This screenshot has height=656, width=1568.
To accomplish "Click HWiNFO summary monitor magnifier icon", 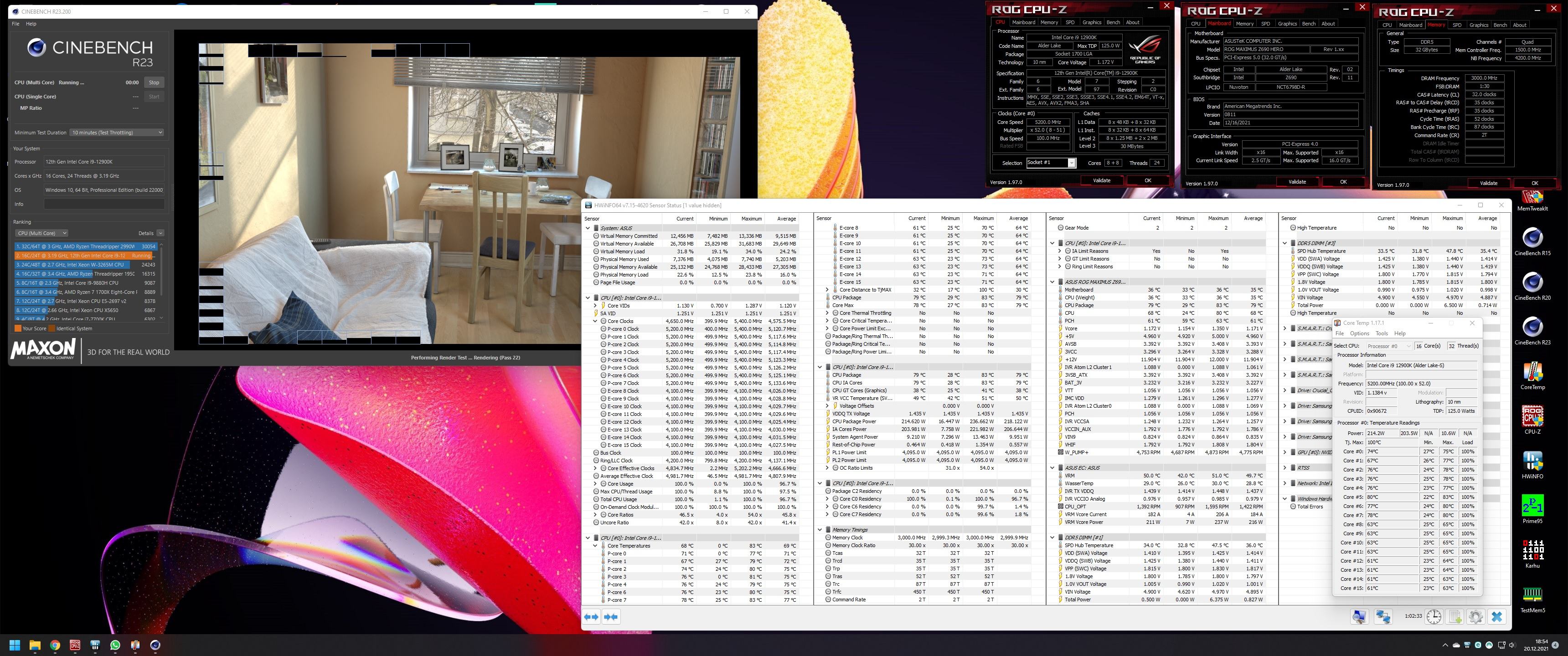I will [1359, 616].
